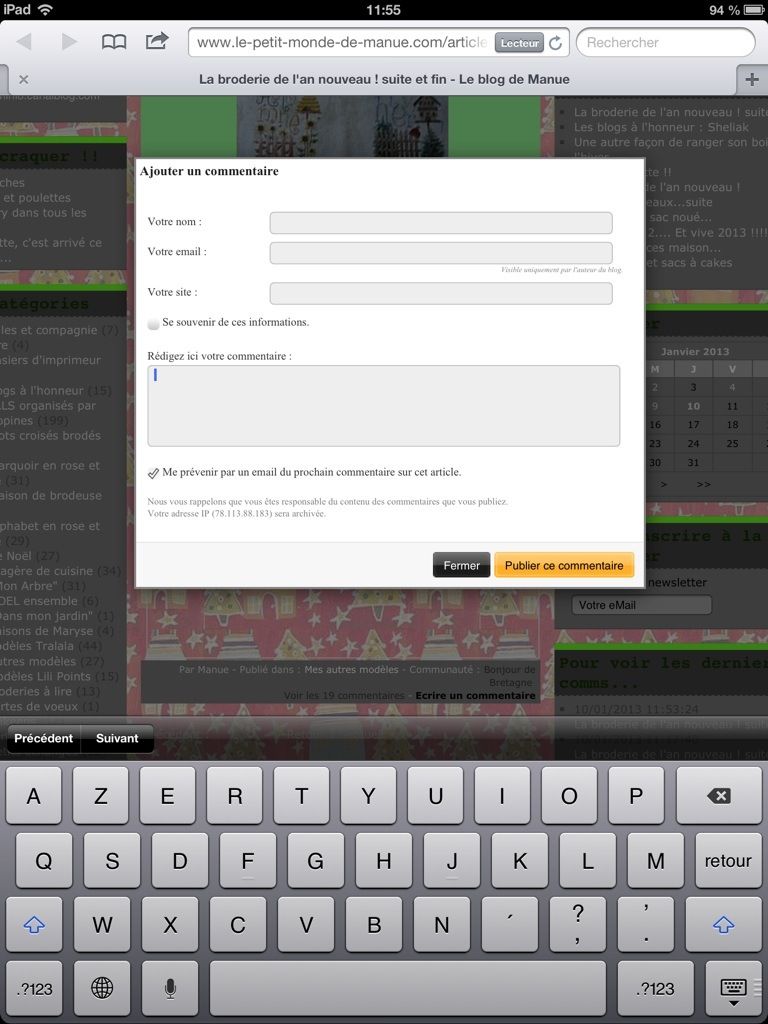Tap the retour key
This screenshot has width=768, height=1024.
point(728,861)
